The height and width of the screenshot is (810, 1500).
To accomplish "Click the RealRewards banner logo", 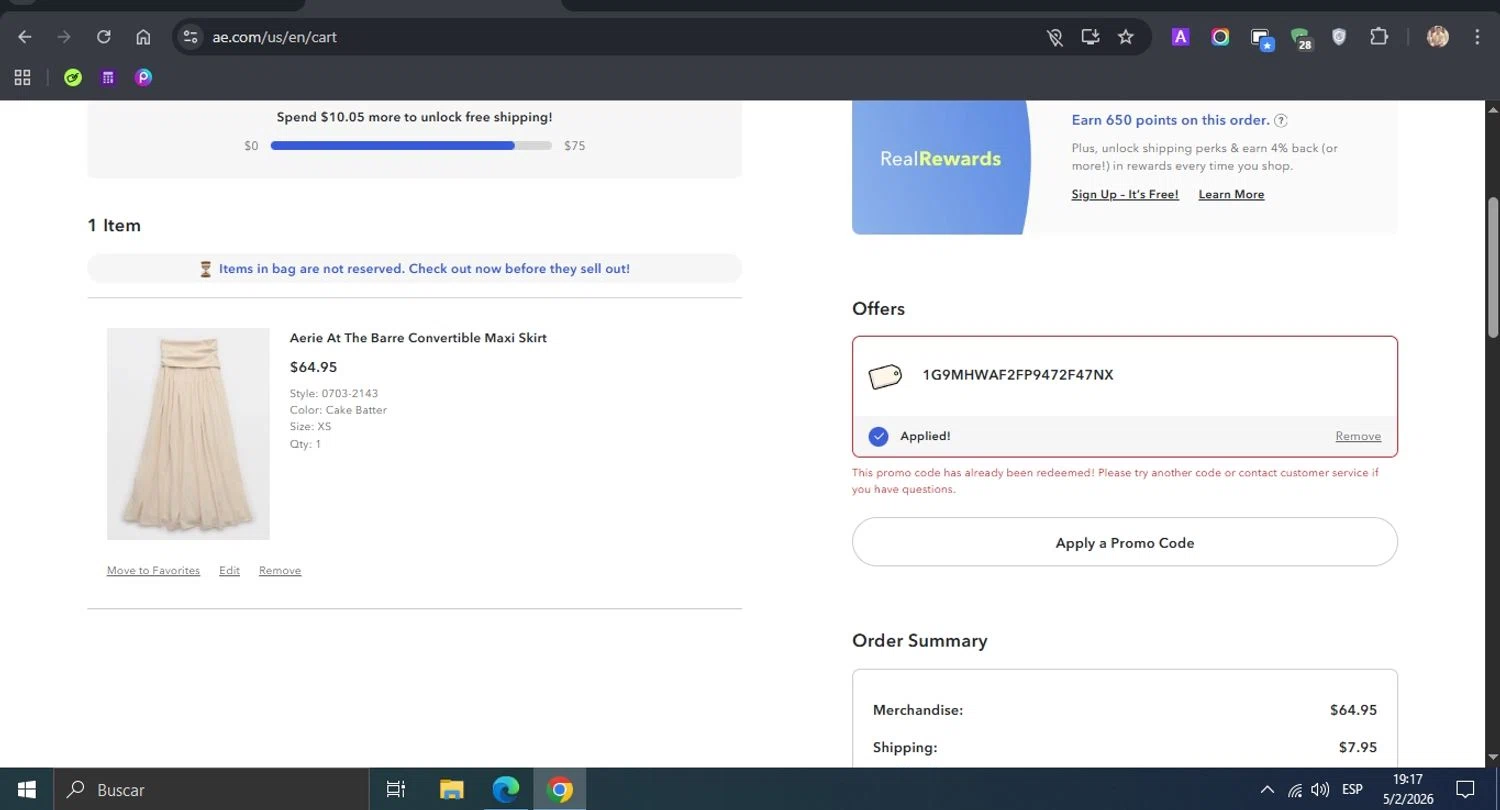I will point(940,158).
